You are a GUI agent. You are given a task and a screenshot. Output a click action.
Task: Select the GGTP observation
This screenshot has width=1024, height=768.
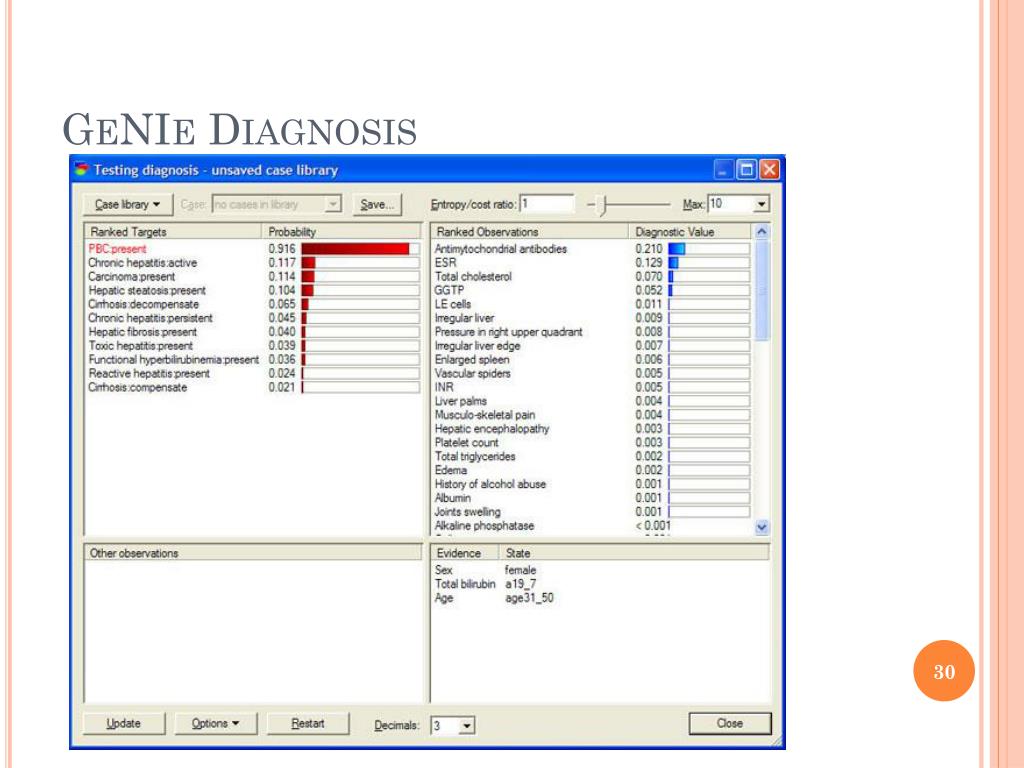point(592,290)
